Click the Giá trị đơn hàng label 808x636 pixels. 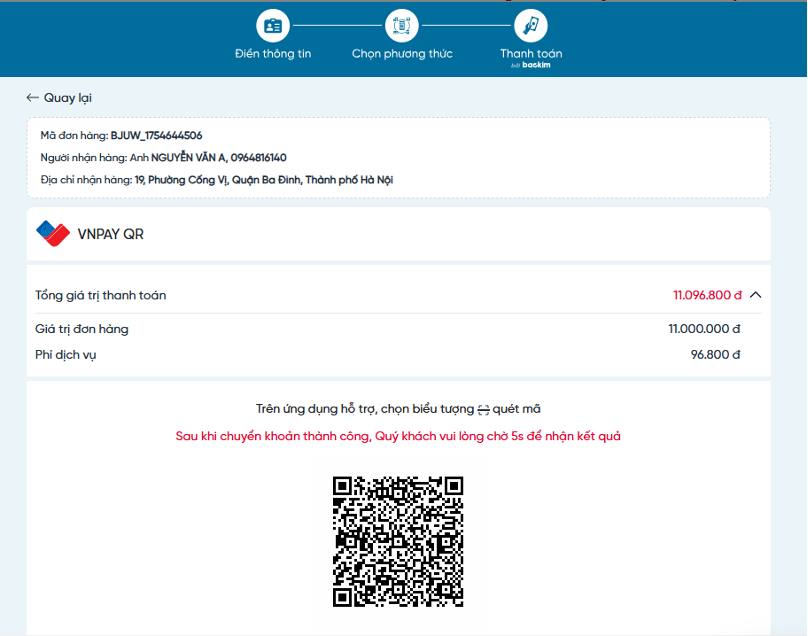[x=81, y=329]
